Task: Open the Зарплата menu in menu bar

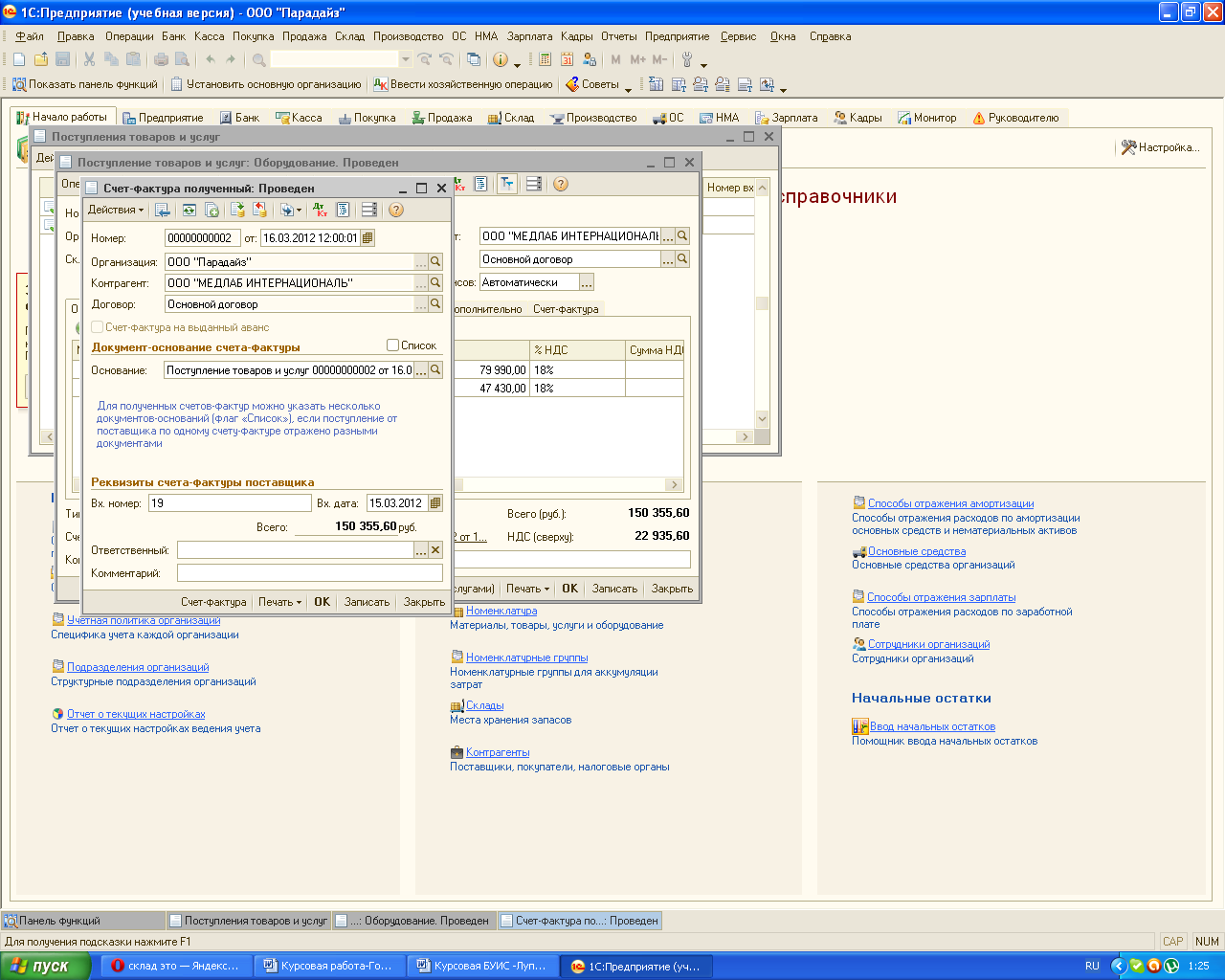Action: click(529, 36)
